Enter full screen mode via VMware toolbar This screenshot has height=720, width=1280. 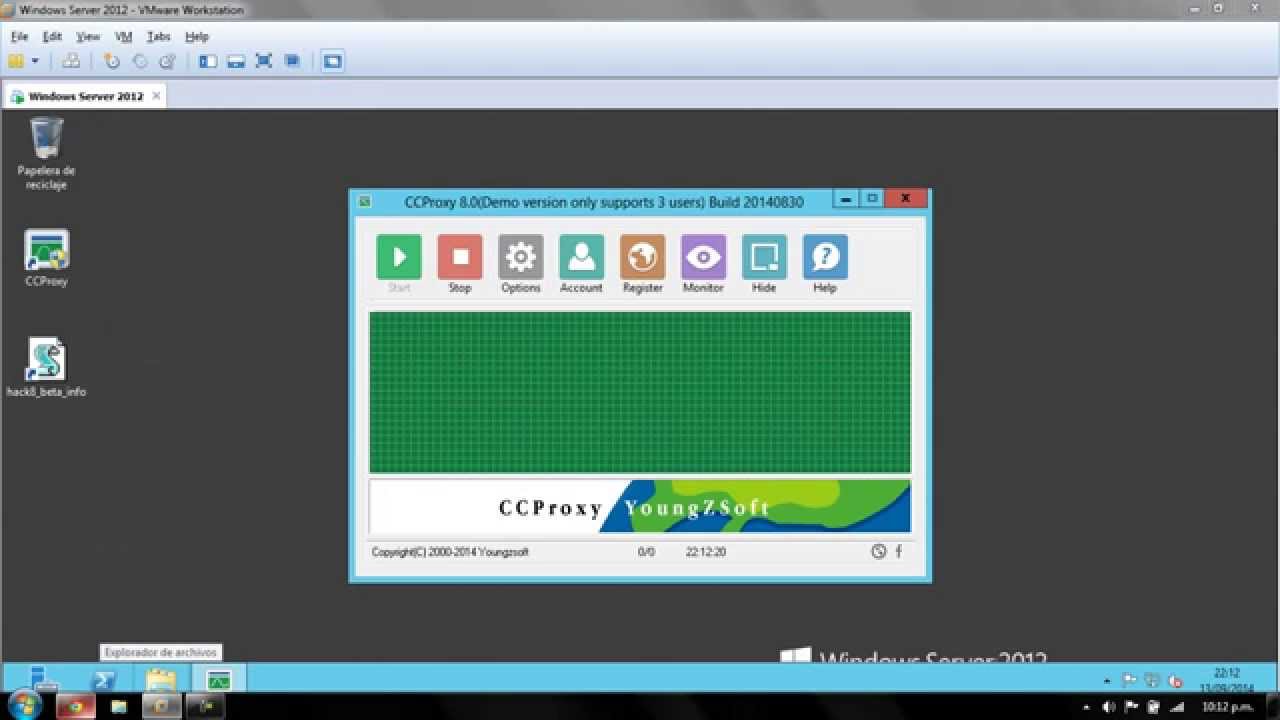click(x=264, y=61)
